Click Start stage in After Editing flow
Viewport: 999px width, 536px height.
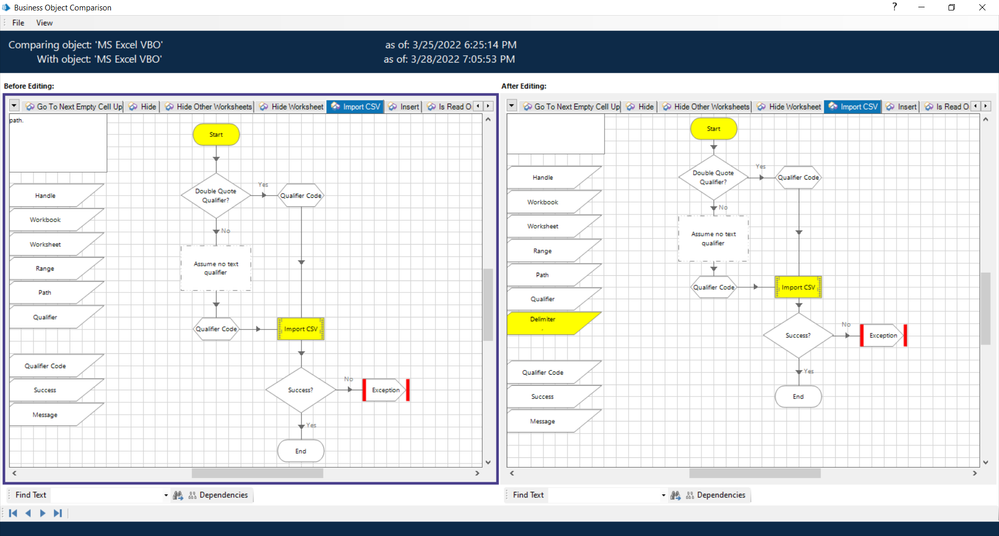714,129
